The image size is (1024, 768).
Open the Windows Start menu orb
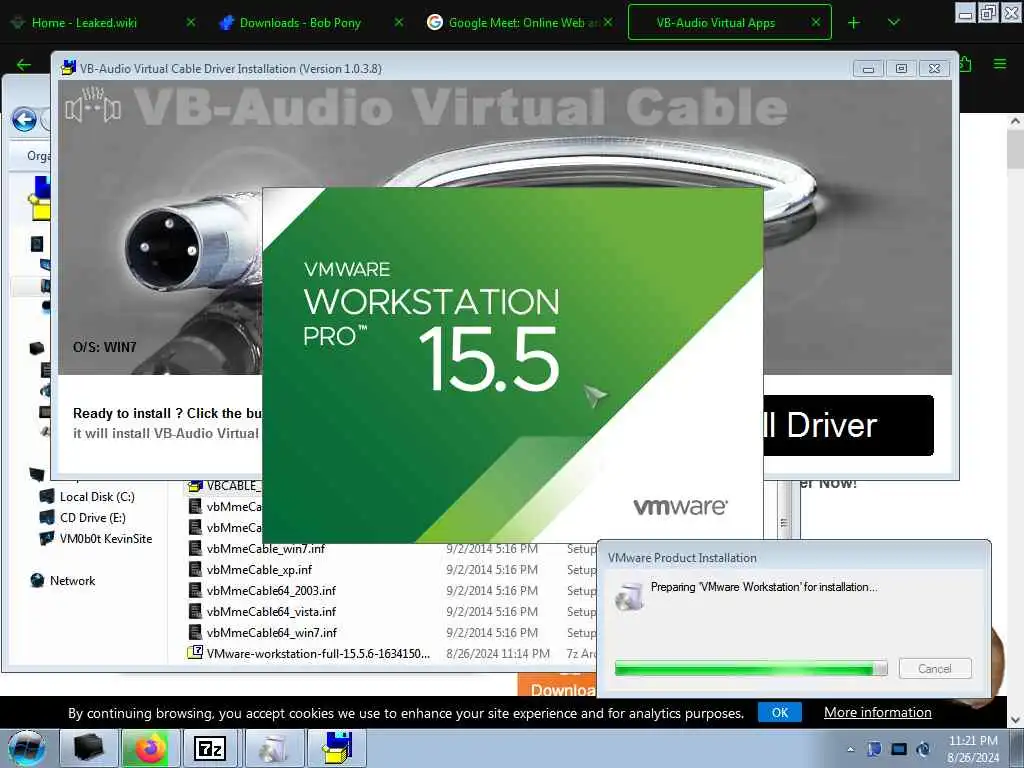click(27, 748)
